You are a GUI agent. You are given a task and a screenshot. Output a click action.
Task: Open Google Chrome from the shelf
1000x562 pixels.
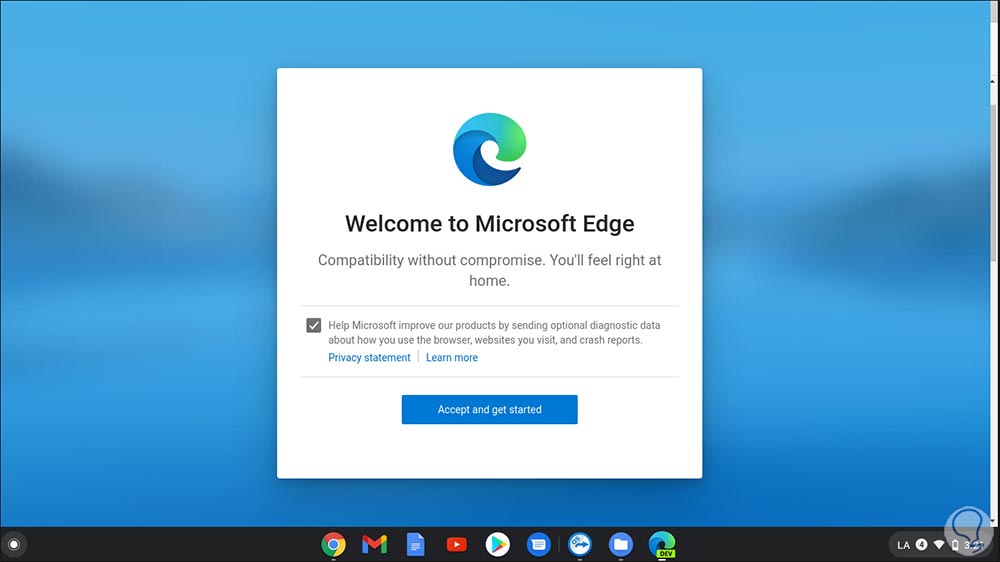tap(334, 544)
